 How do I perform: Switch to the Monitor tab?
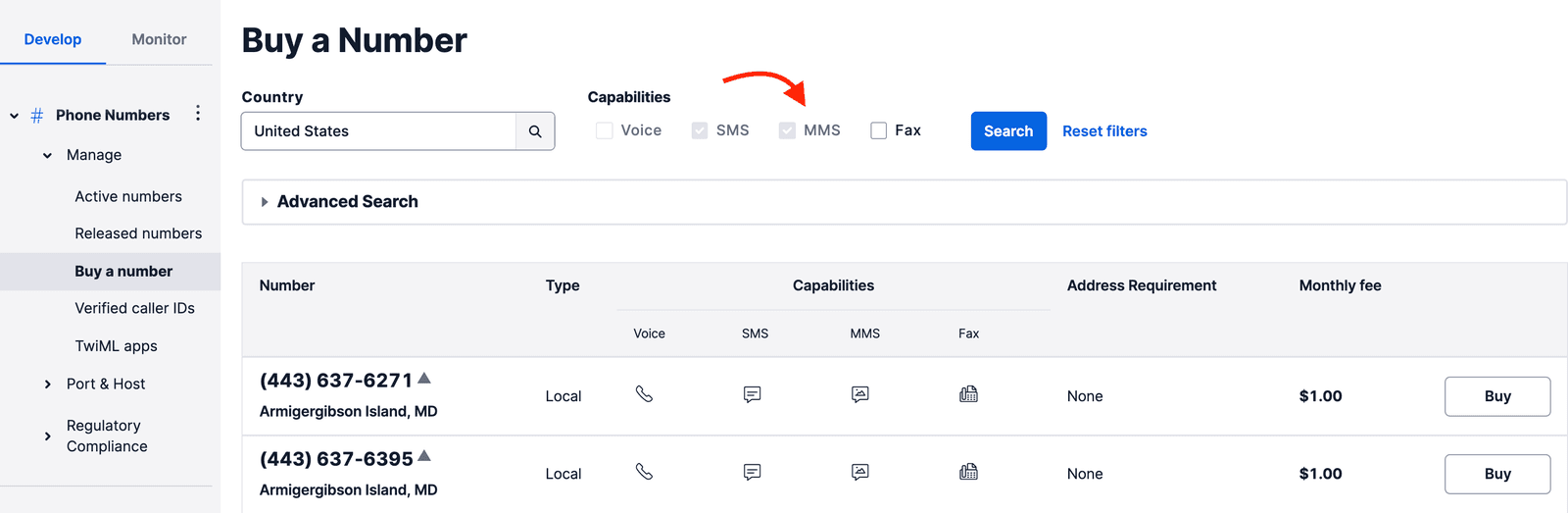click(x=159, y=39)
